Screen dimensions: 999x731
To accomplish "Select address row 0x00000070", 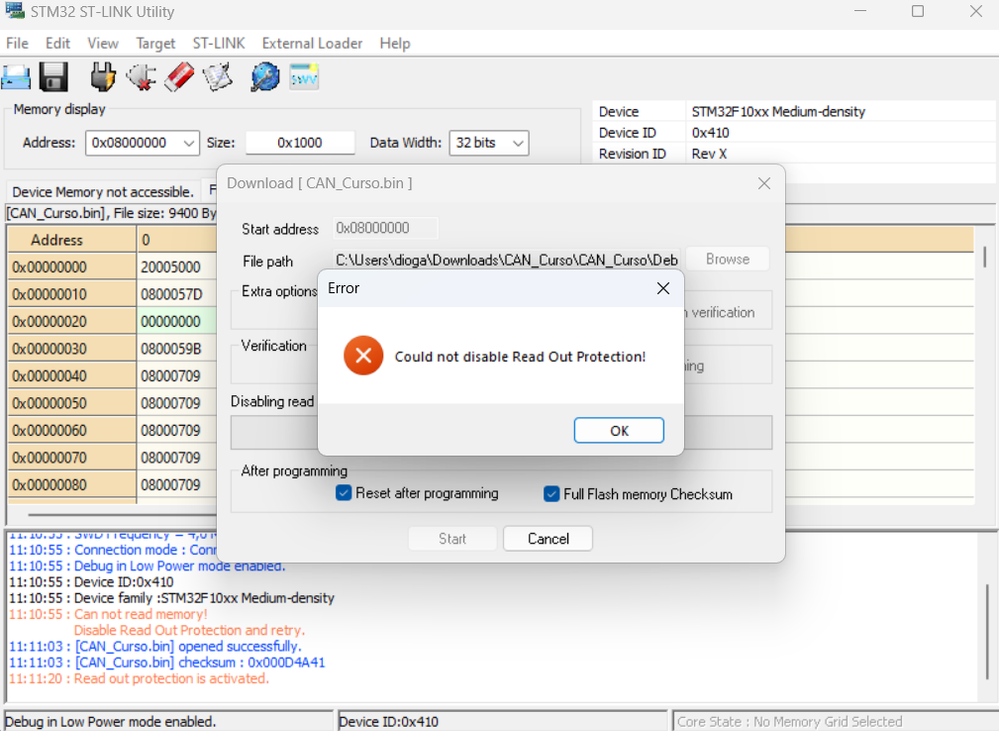I will (x=71, y=458).
